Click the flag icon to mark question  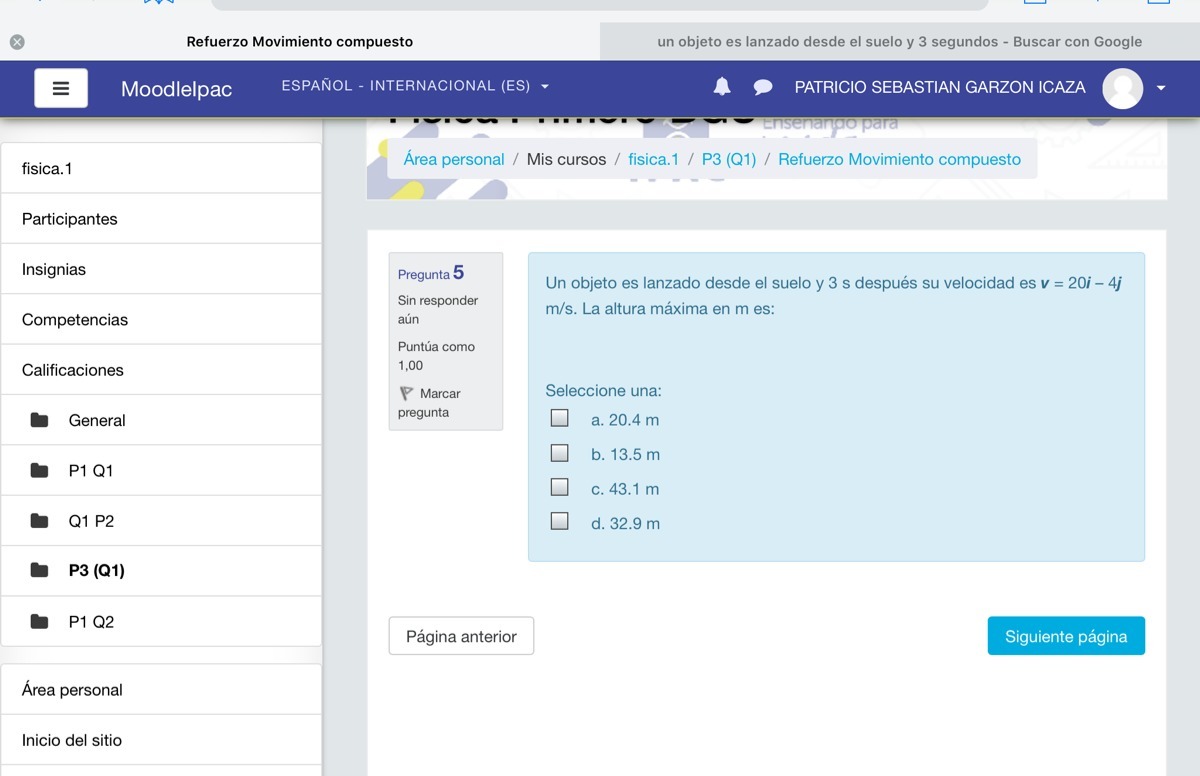click(406, 394)
